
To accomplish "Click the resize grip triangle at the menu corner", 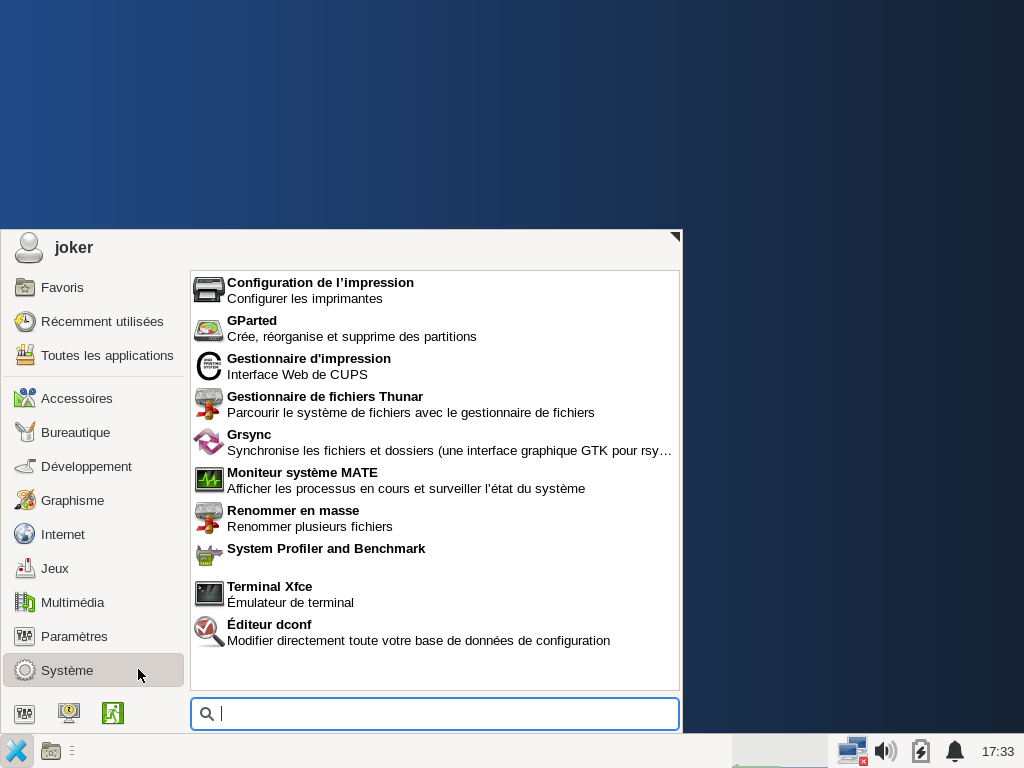I will [675, 236].
